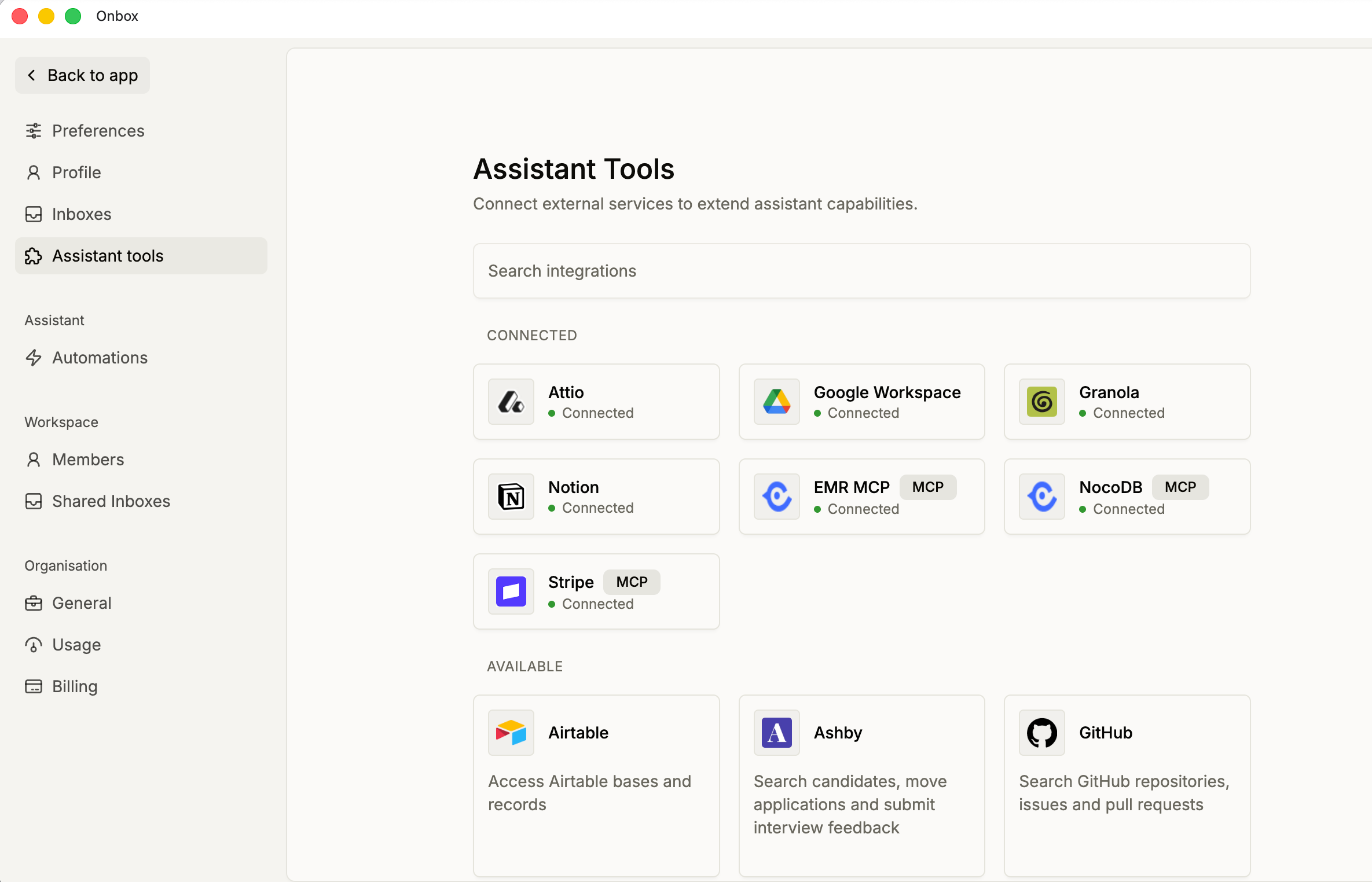Select the Airtable available integration

click(596, 786)
